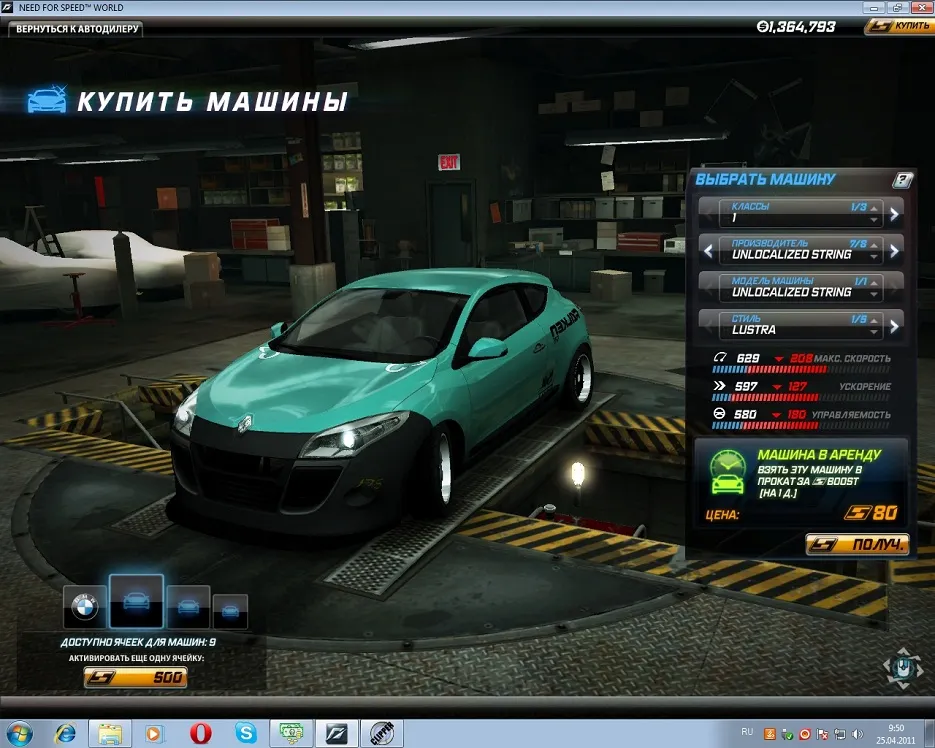The image size is (935, 748).
Task: Open Opera browser from taskbar
Action: tap(200, 733)
